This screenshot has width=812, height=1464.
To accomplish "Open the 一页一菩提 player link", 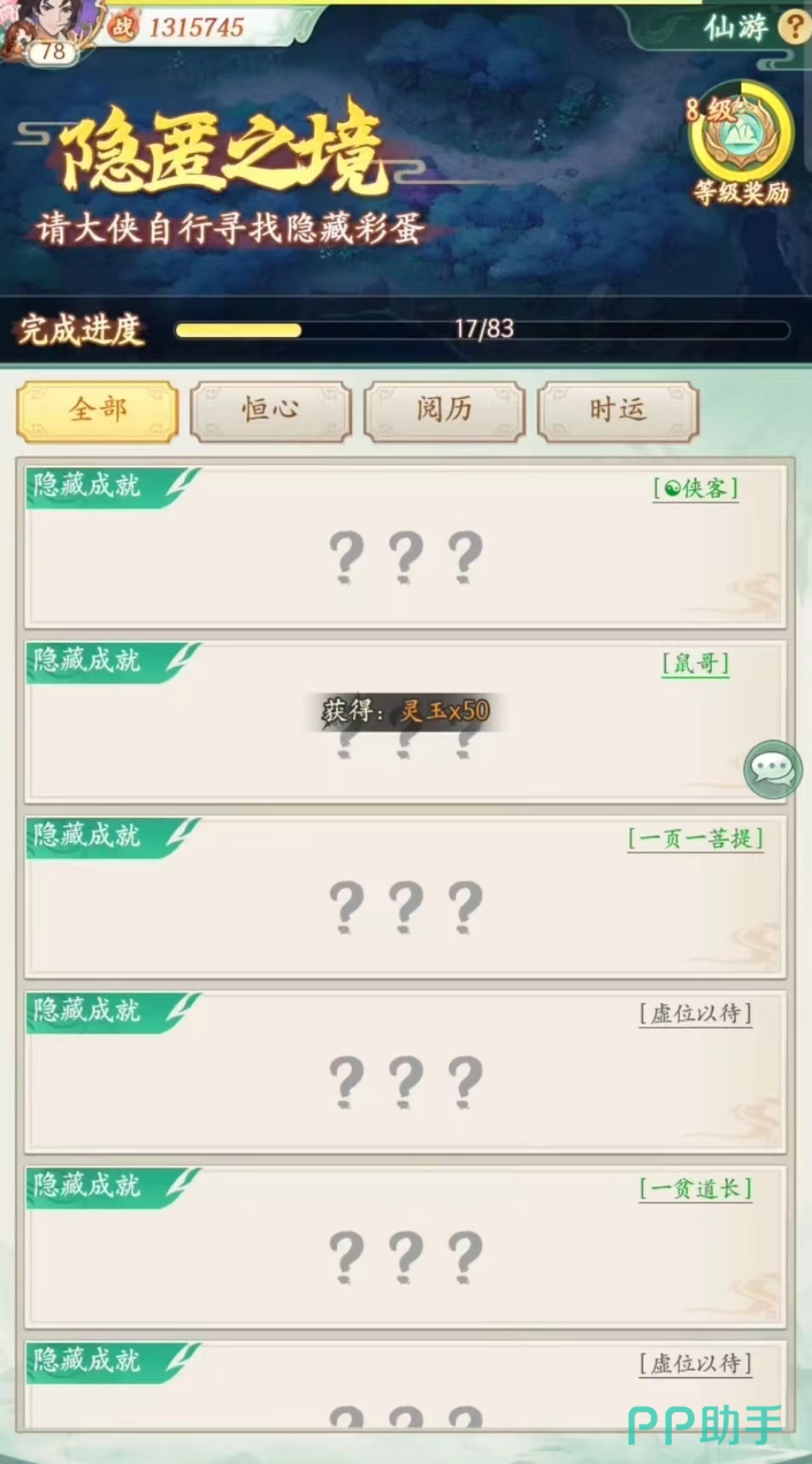I will tap(696, 839).
